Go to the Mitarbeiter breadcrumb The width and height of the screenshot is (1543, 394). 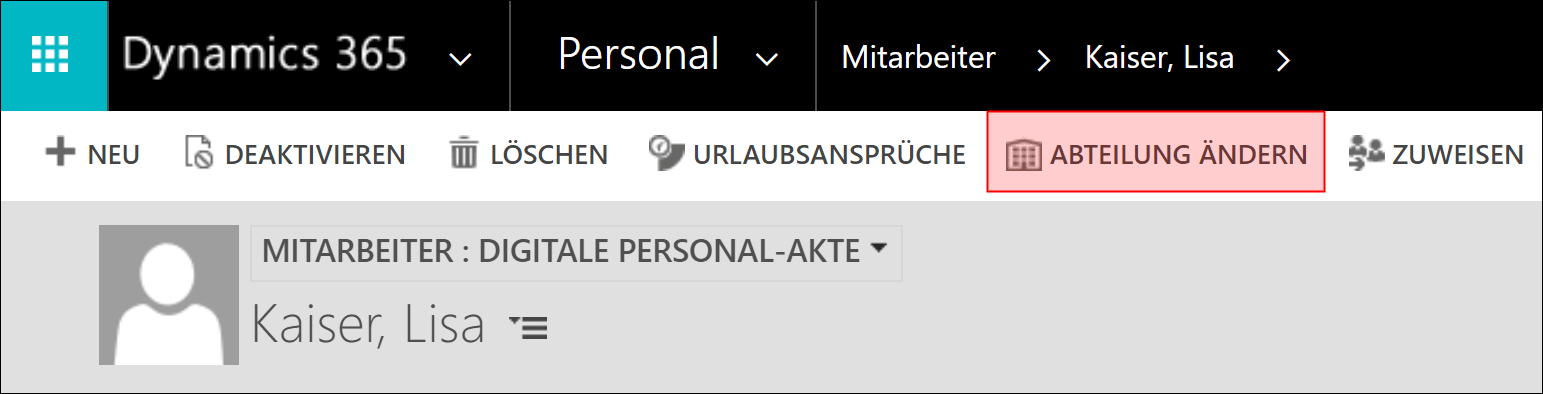[x=918, y=57]
